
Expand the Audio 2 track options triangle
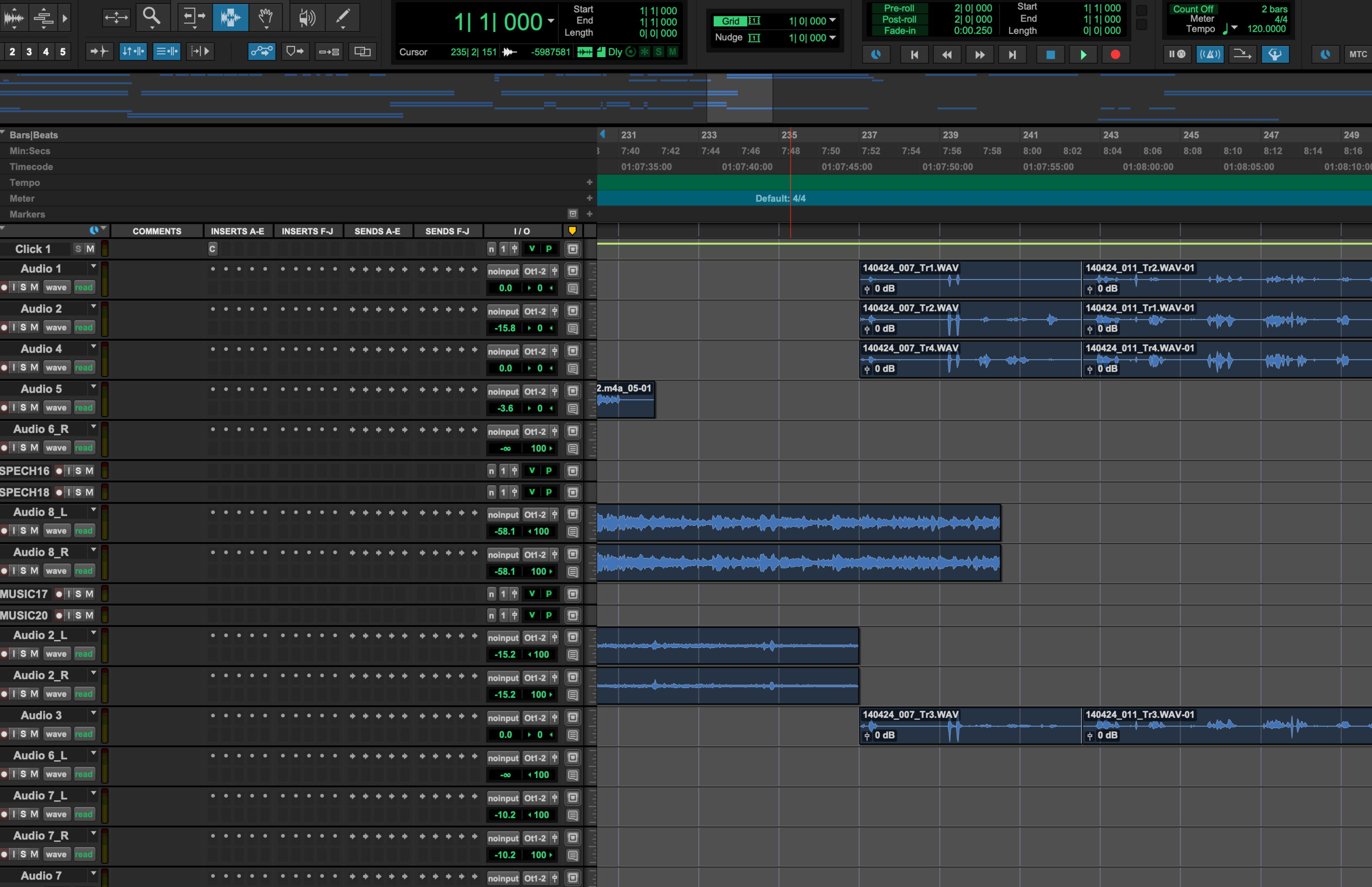coord(94,306)
